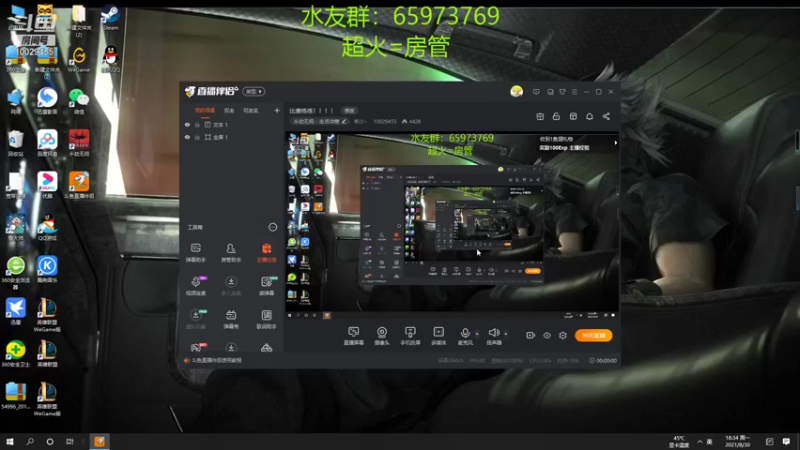Screen dimensions: 800x450
Task: Toggle the preview eye icon in the bottom toolbar
Action: [546, 335]
